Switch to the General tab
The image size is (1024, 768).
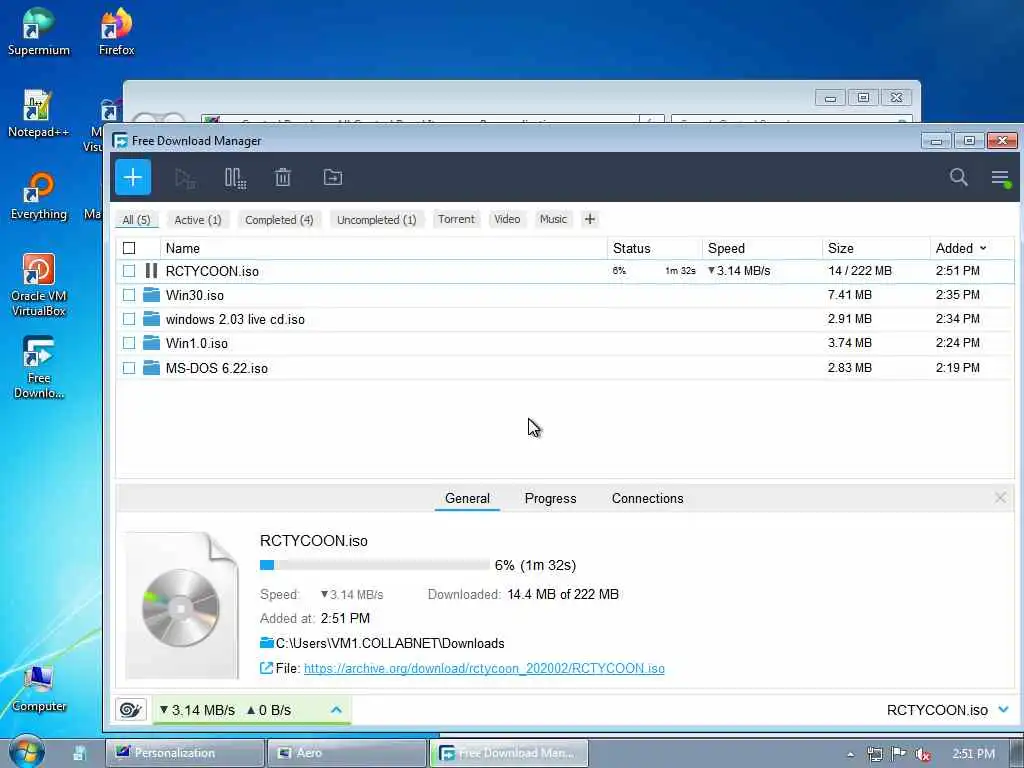point(467,498)
